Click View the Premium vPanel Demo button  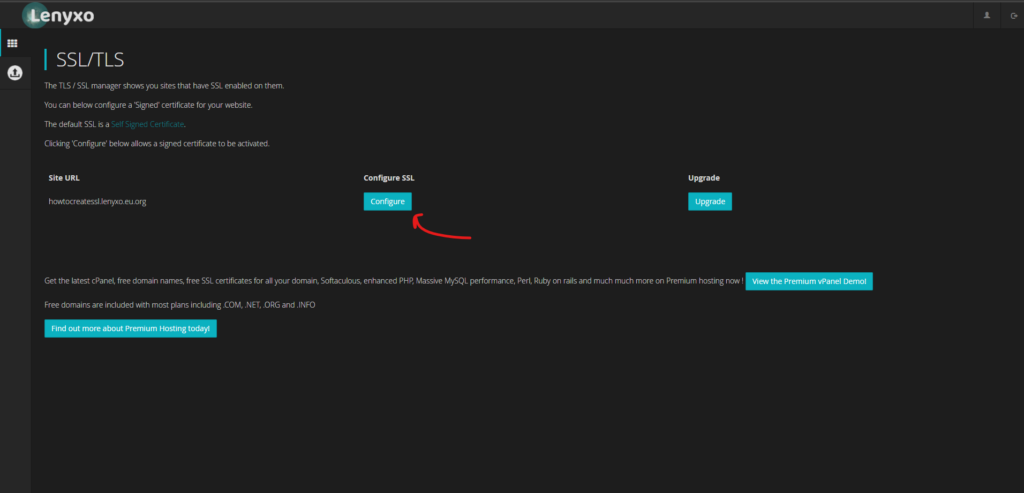(809, 281)
